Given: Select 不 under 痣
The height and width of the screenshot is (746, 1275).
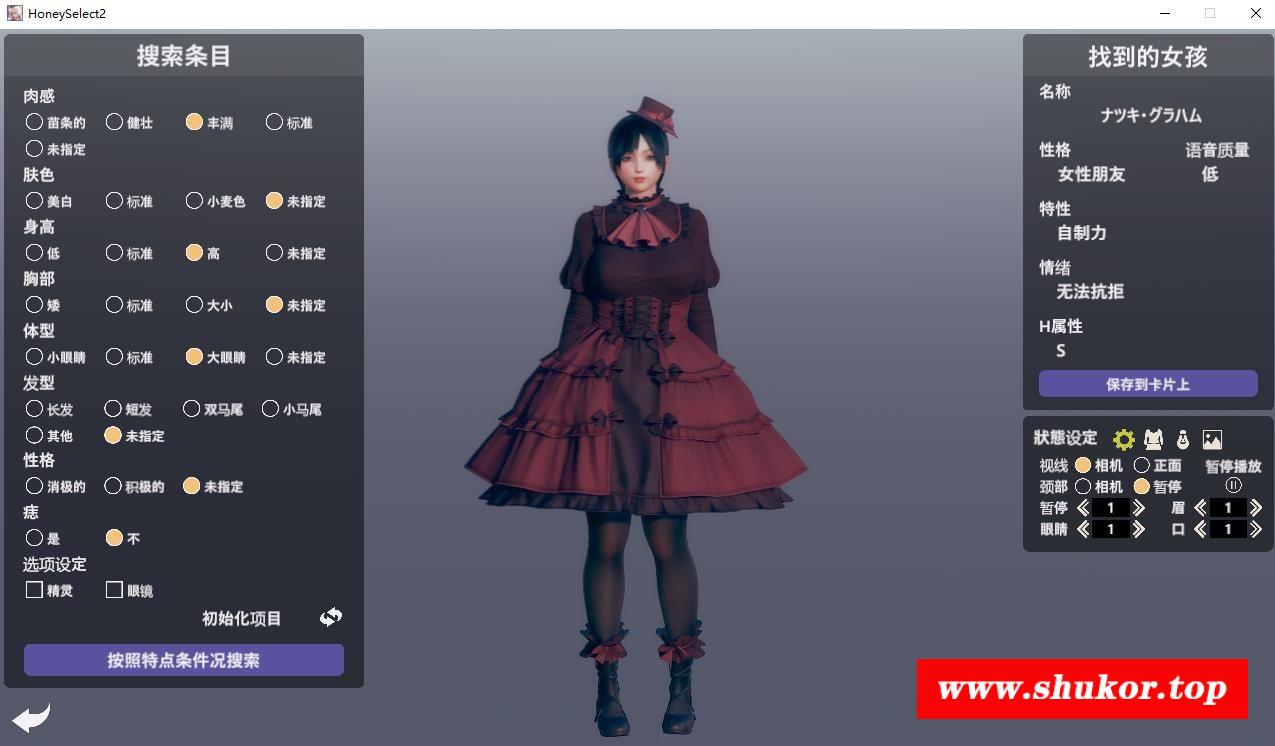Looking at the screenshot, I should click(x=114, y=538).
